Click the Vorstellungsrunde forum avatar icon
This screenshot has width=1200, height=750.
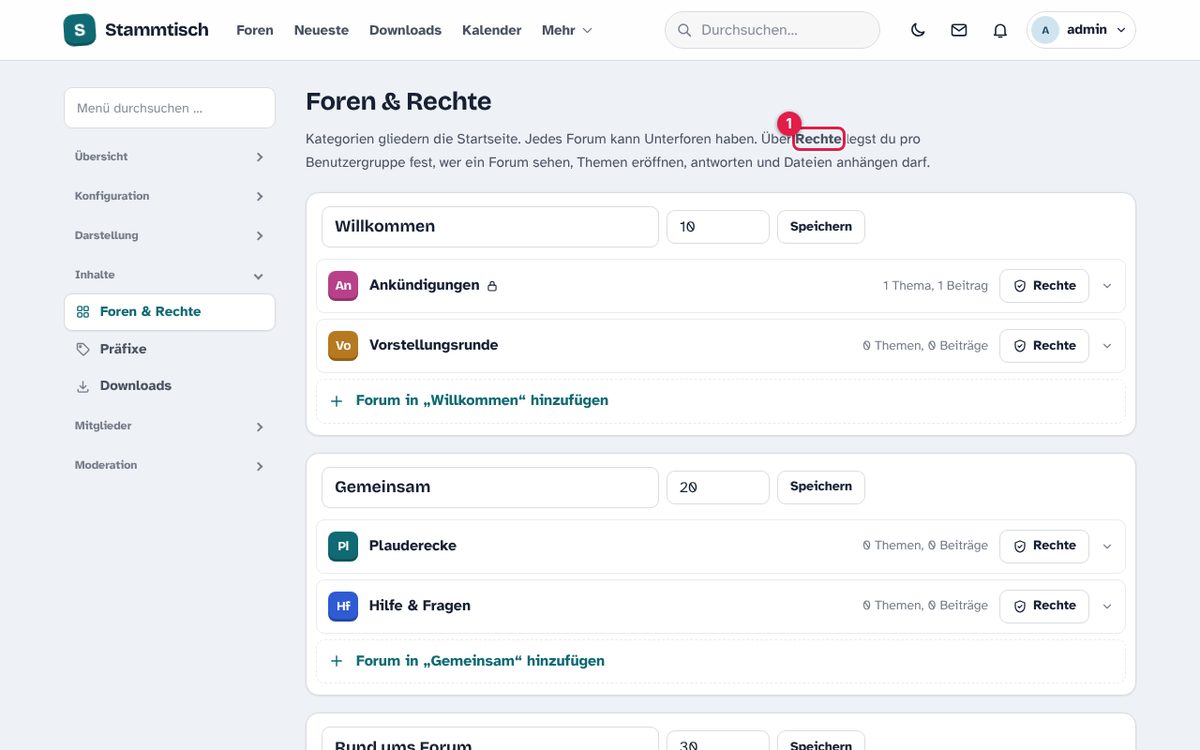343,346
